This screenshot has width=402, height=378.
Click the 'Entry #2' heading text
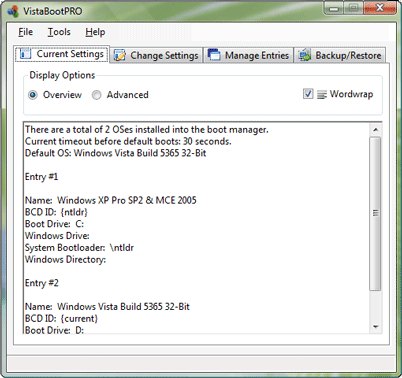tap(42, 283)
